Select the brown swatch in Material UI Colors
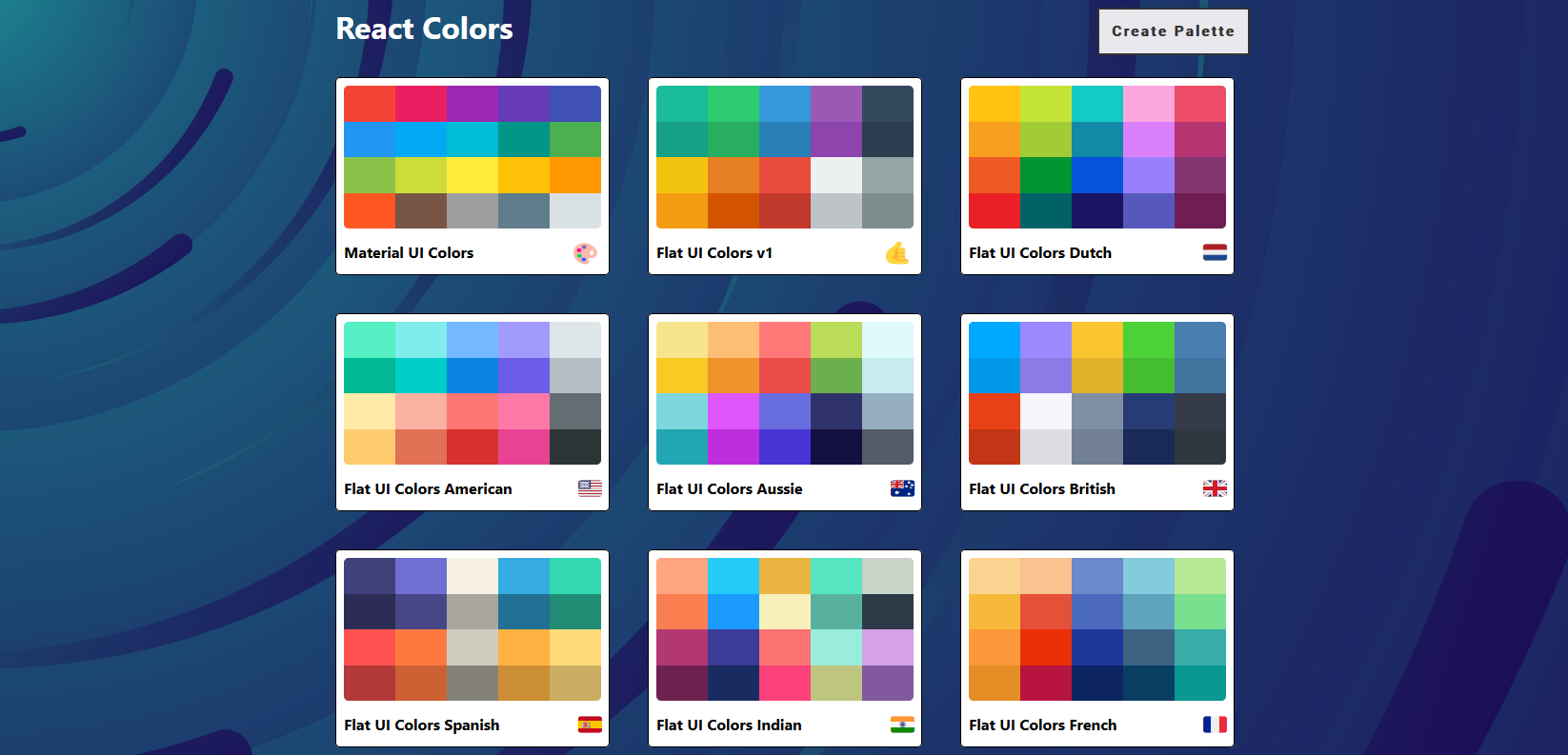Viewport: 1568px width, 755px height. pos(421,210)
